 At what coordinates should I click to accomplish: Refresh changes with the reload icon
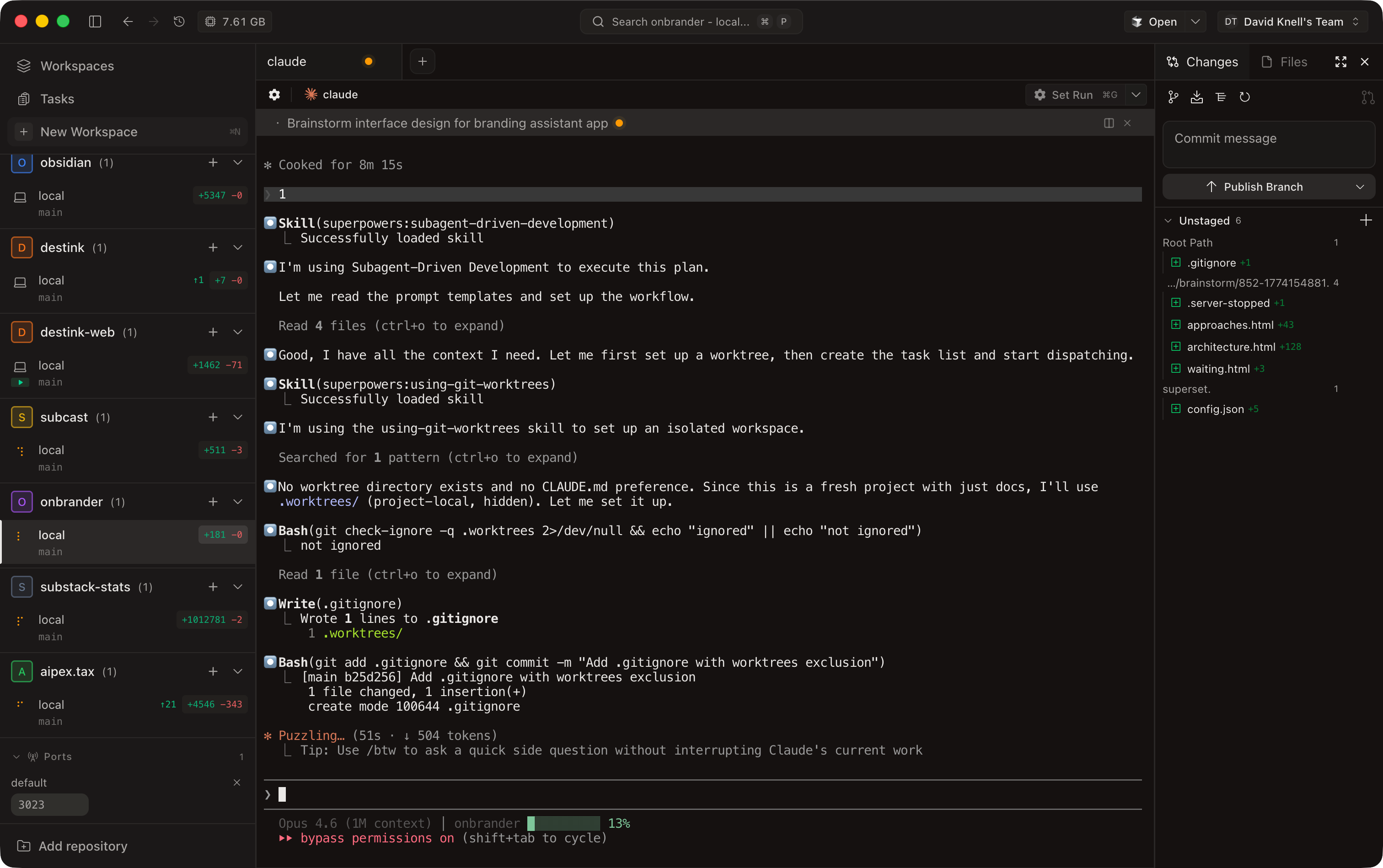click(x=1244, y=97)
